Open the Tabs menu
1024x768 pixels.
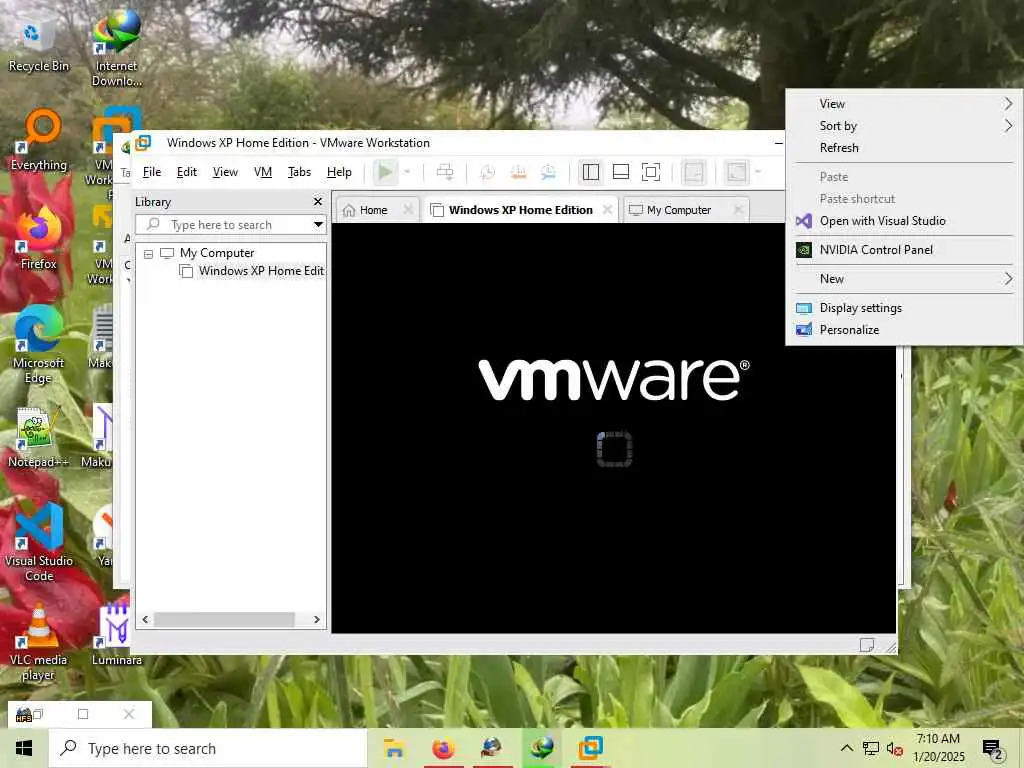pyautogui.click(x=299, y=172)
